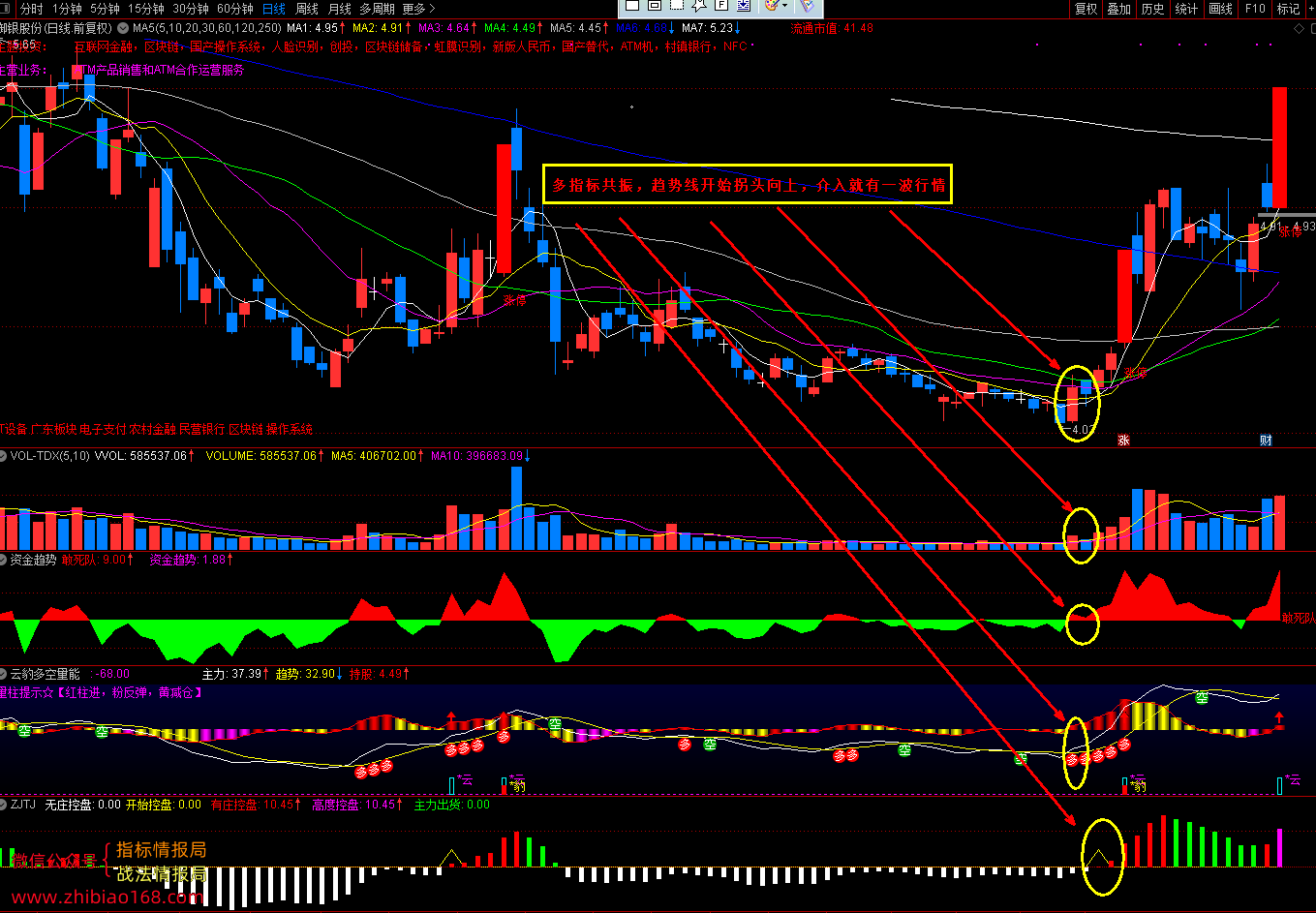
Task: Click the plus button next to 标记
Action: point(1309,9)
